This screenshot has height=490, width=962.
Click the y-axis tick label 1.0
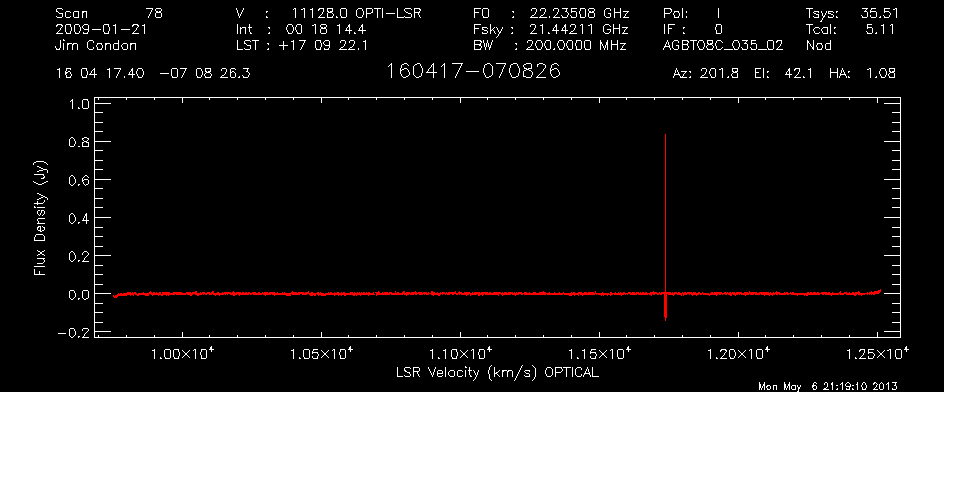click(79, 104)
